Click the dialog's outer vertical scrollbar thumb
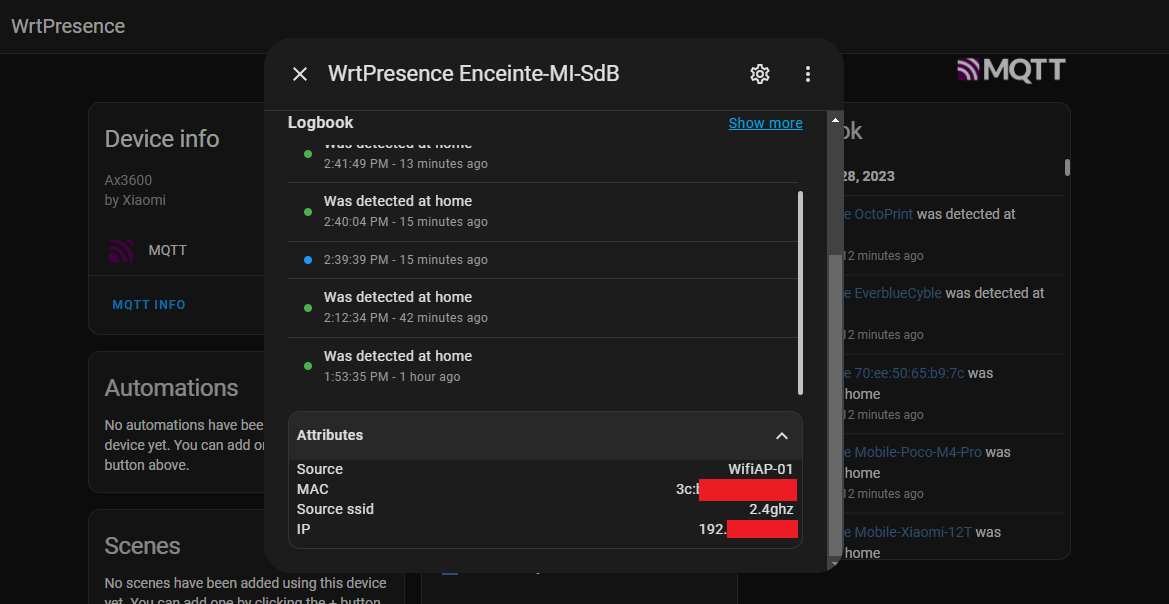Viewport: 1169px width, 604px height. pos(835,405)
